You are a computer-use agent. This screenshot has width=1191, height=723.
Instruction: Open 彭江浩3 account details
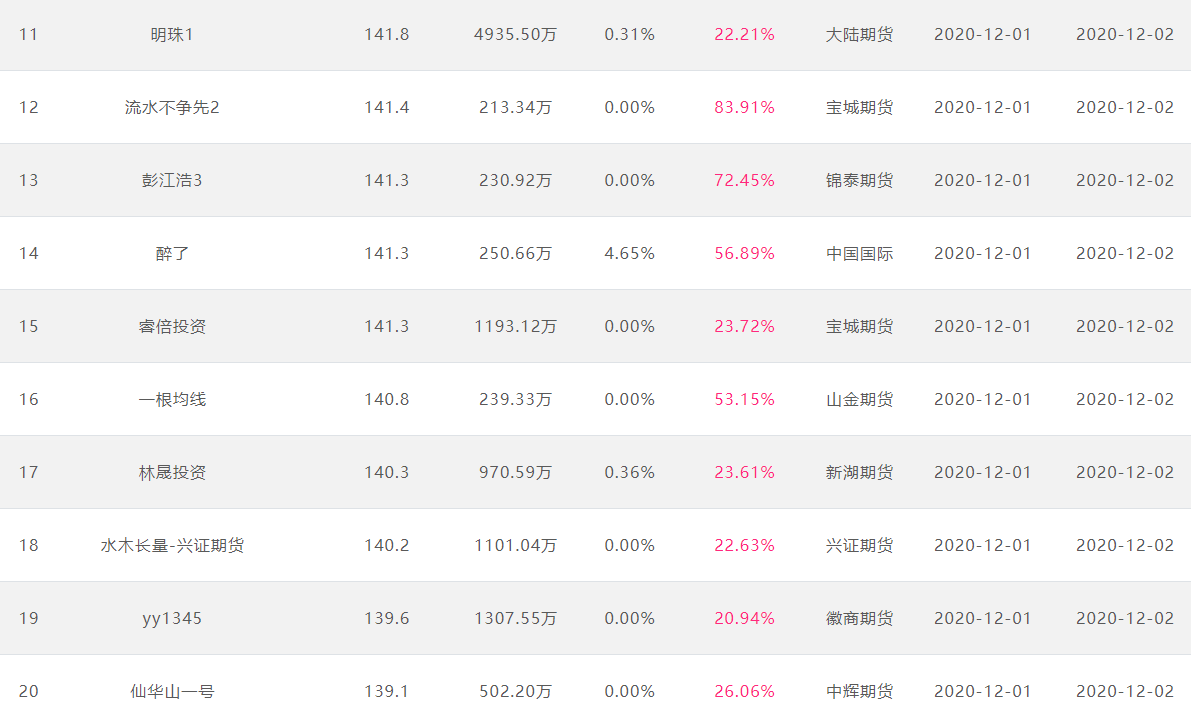(x=172, y=180)
